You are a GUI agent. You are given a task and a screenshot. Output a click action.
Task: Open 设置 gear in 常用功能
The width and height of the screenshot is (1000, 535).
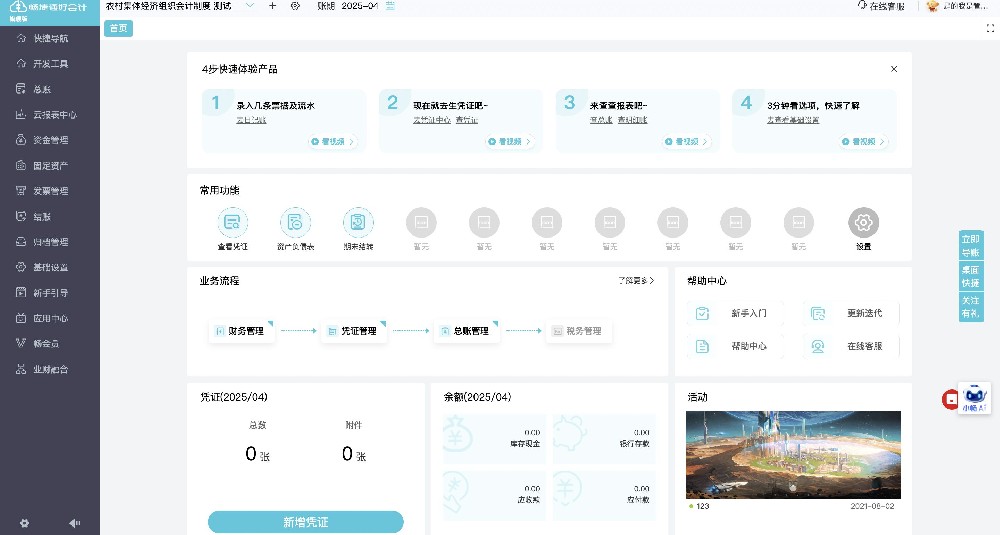pos(863,222)
